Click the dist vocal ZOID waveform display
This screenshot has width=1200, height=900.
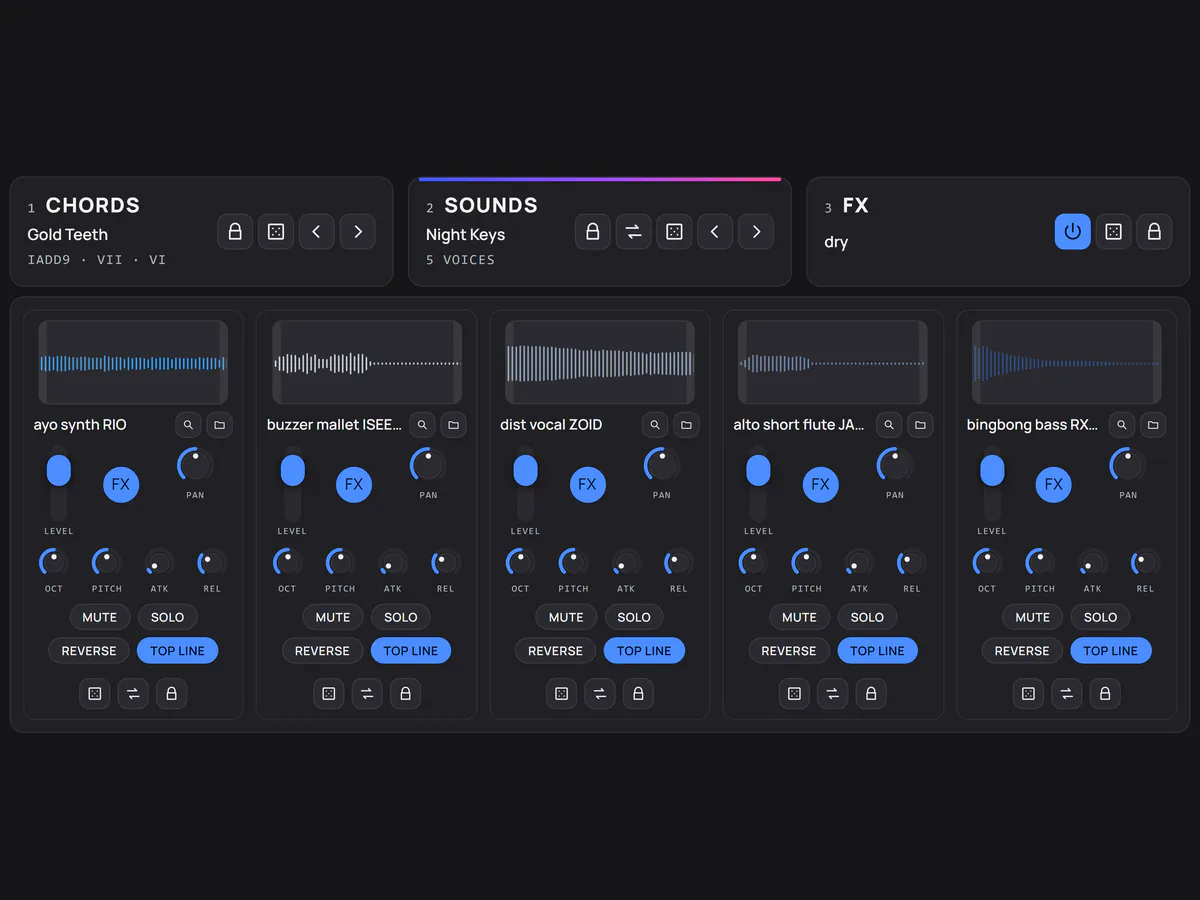600,362
